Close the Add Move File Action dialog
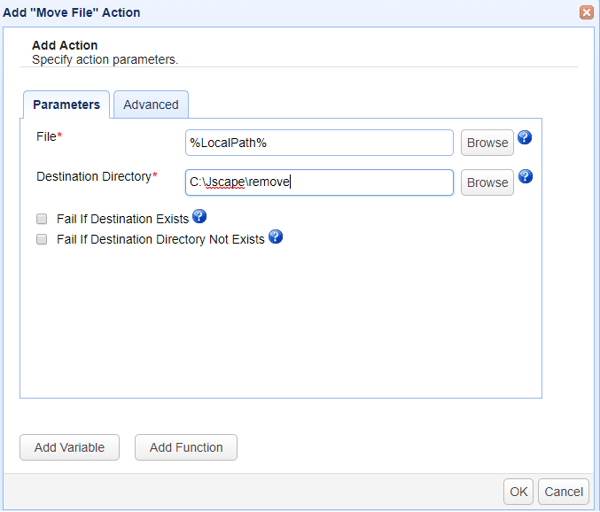The width and height of the screenshot is (600, 512). coord(586,13)
